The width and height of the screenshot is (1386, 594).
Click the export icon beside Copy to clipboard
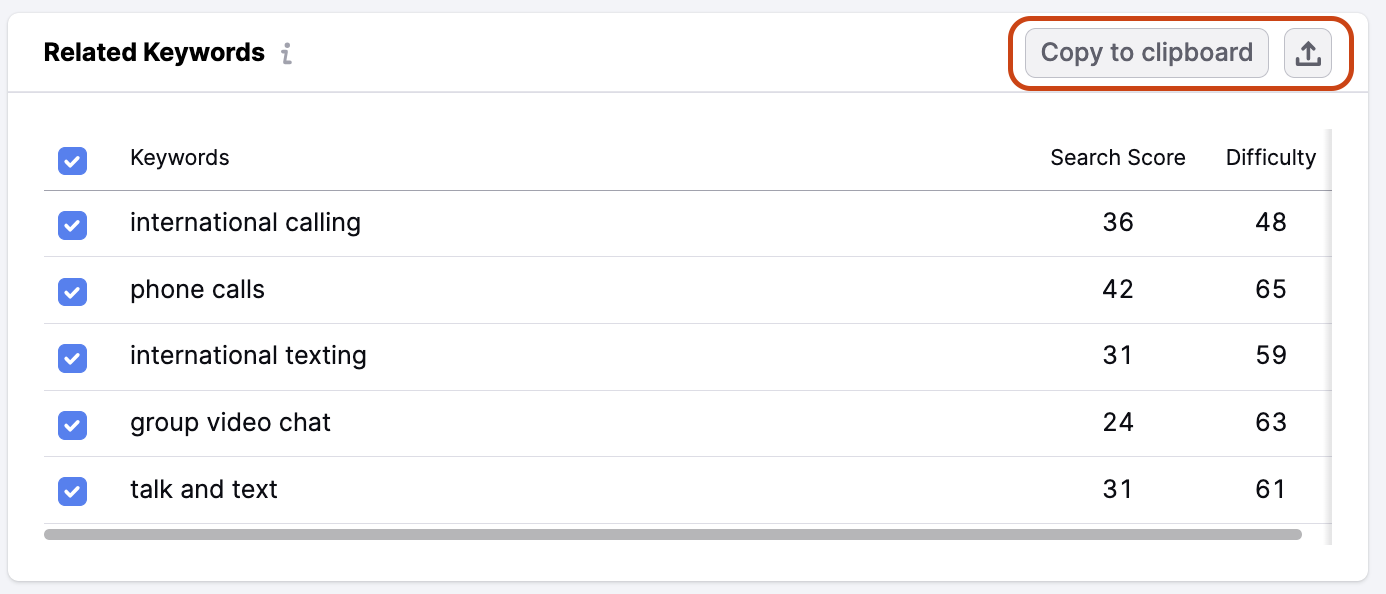click(x=1308, y=53)
